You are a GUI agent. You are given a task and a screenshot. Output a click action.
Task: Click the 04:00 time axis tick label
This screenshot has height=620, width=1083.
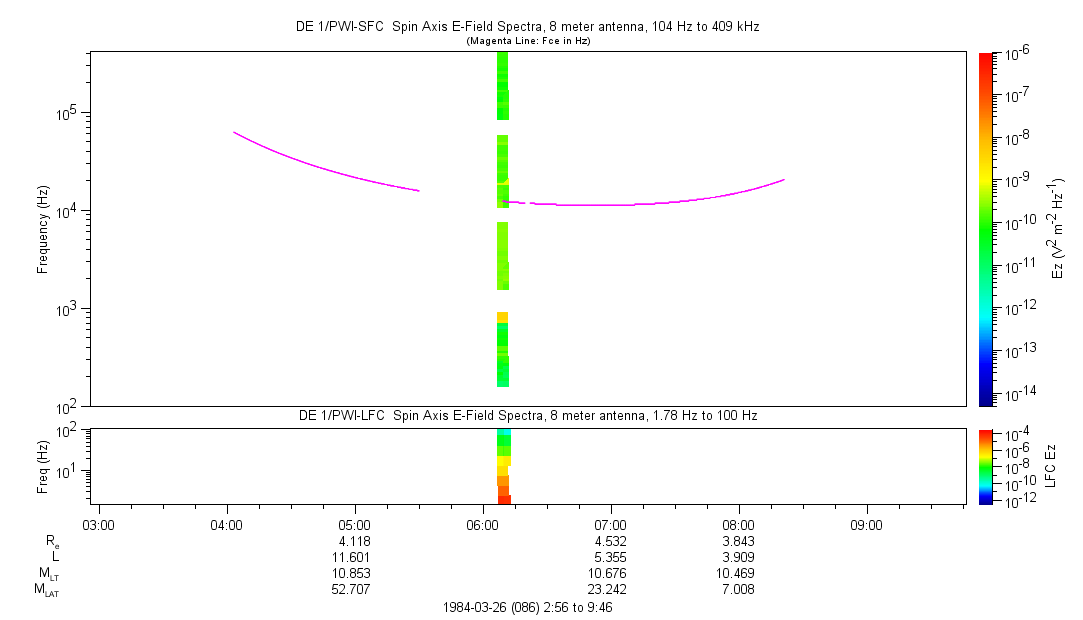pyautogui.click(x=226, y=525)
